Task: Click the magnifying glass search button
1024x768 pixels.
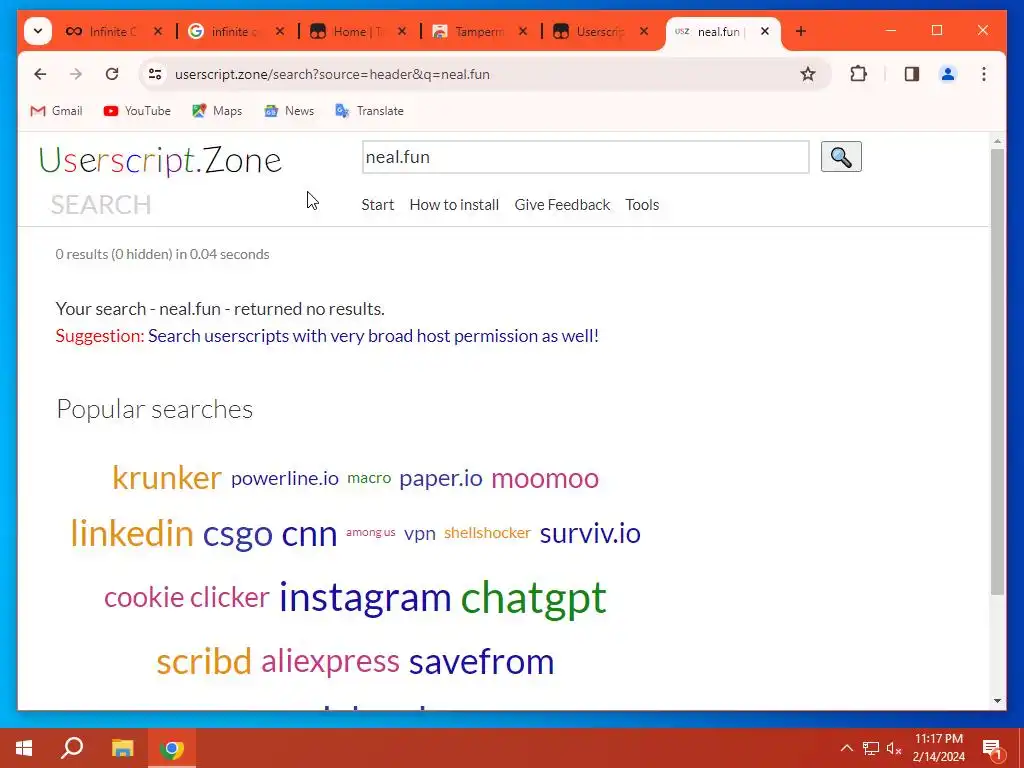Action: coord(840,157)
